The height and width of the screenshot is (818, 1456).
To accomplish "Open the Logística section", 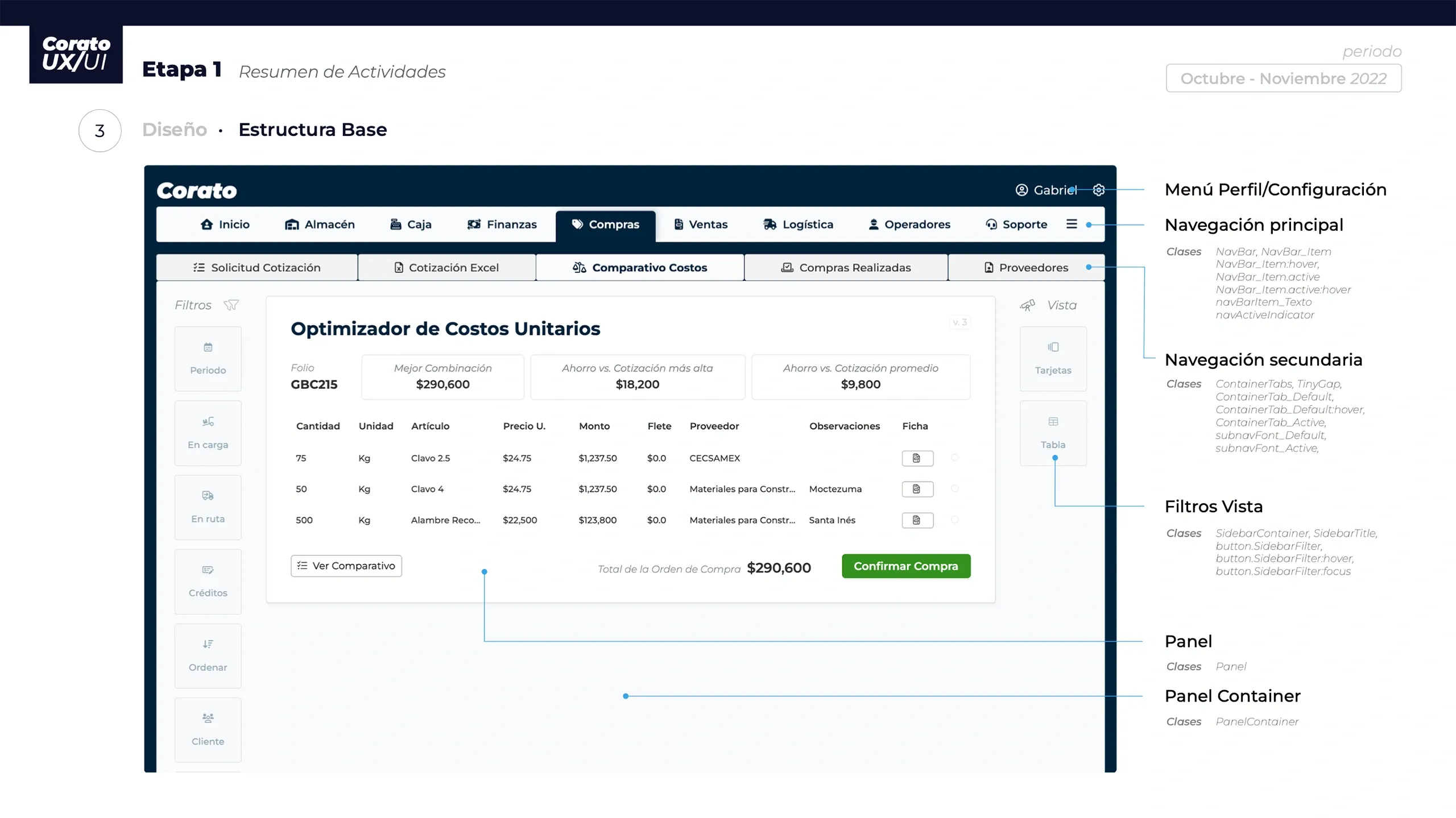I will 798,225.
